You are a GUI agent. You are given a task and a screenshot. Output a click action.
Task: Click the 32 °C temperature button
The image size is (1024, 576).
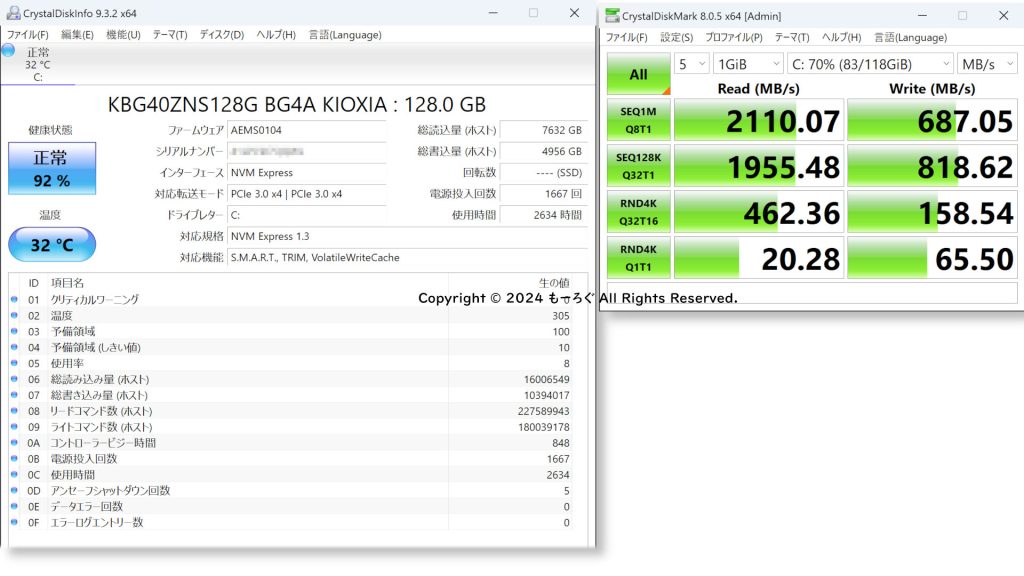52,245
